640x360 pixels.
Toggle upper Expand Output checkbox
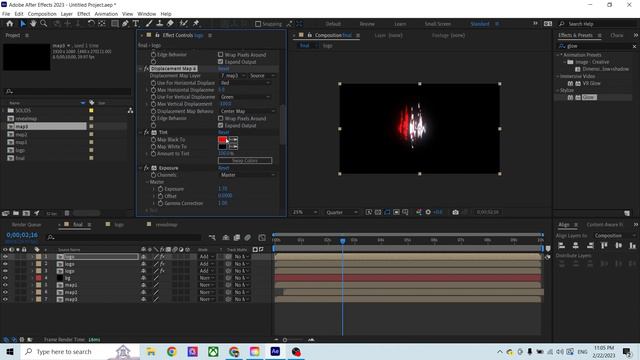(x=220, y=62)
